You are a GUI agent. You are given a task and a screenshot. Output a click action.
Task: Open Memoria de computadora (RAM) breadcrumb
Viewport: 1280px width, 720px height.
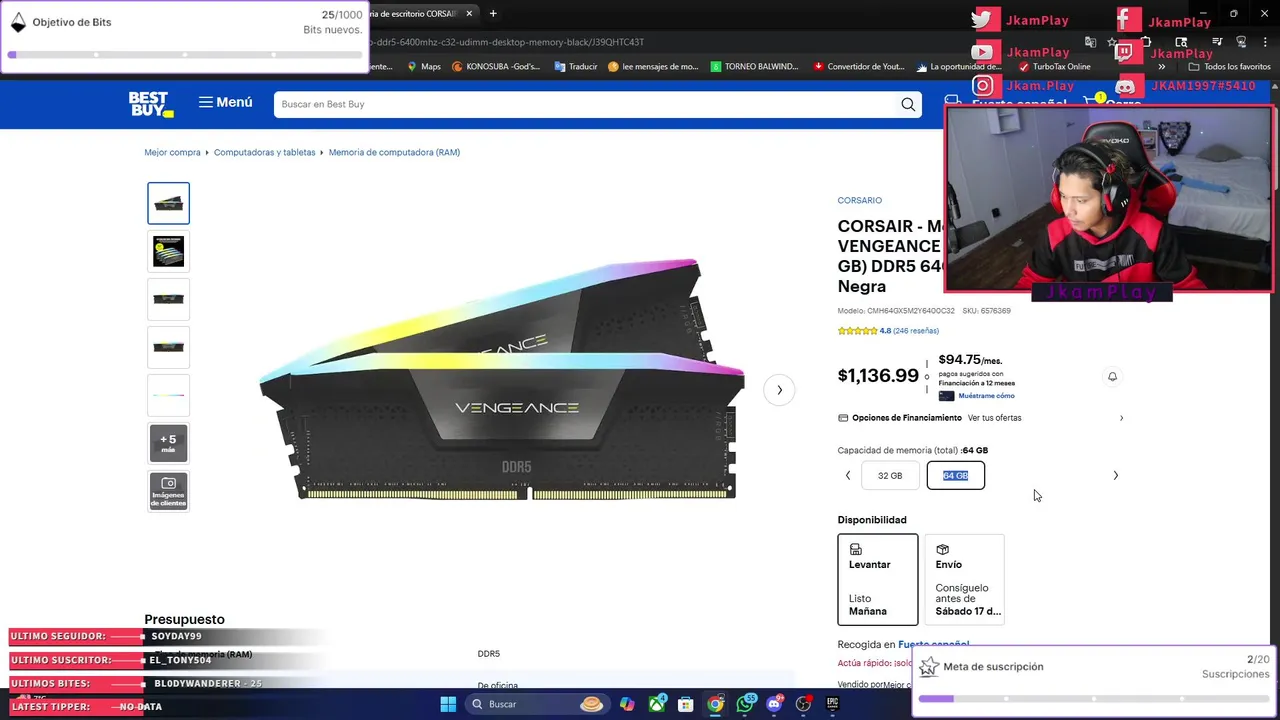coord(394,152)
